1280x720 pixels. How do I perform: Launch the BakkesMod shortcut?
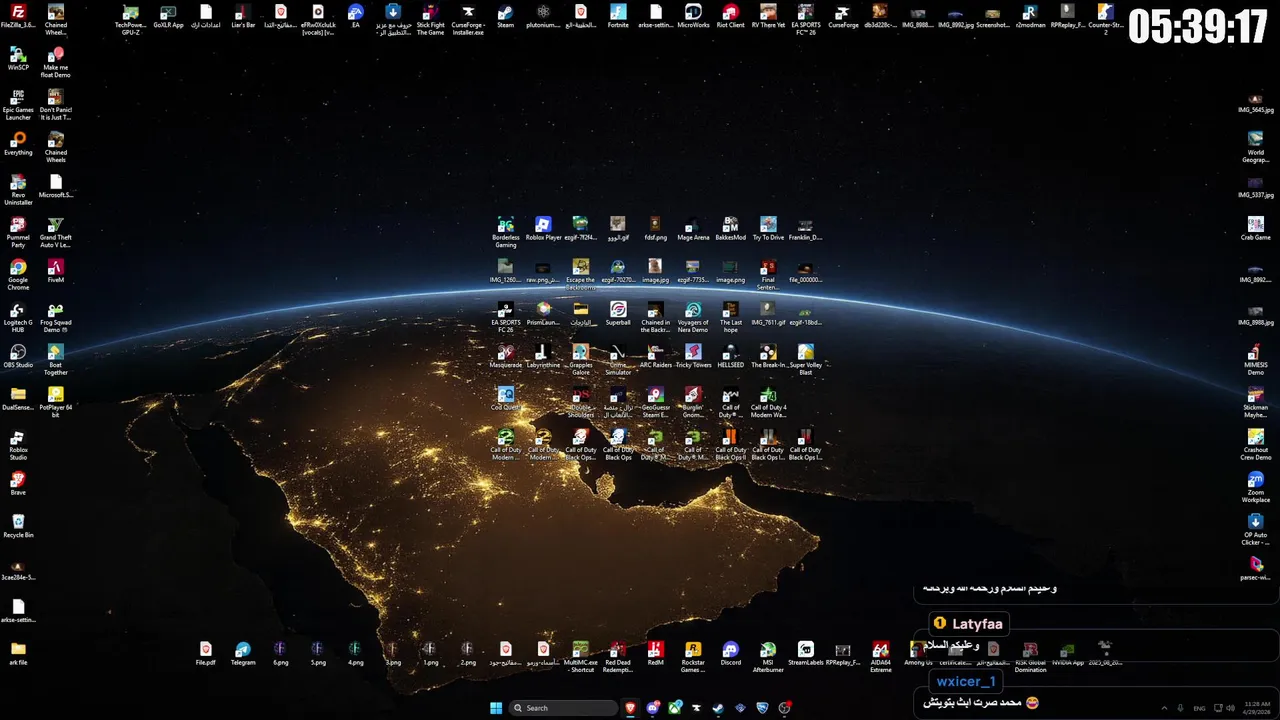pyautogui.click(x=731, y=229)
